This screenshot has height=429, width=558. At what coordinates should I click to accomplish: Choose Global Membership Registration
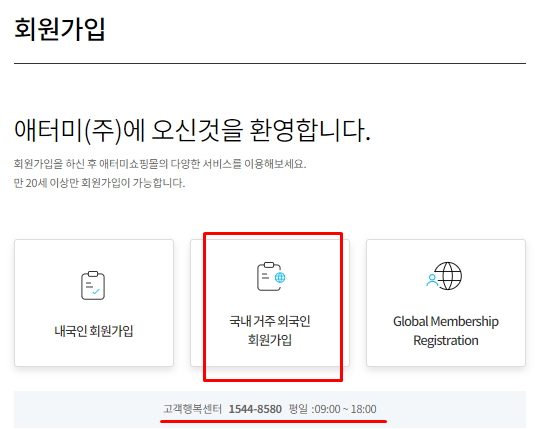pos(446,303)
